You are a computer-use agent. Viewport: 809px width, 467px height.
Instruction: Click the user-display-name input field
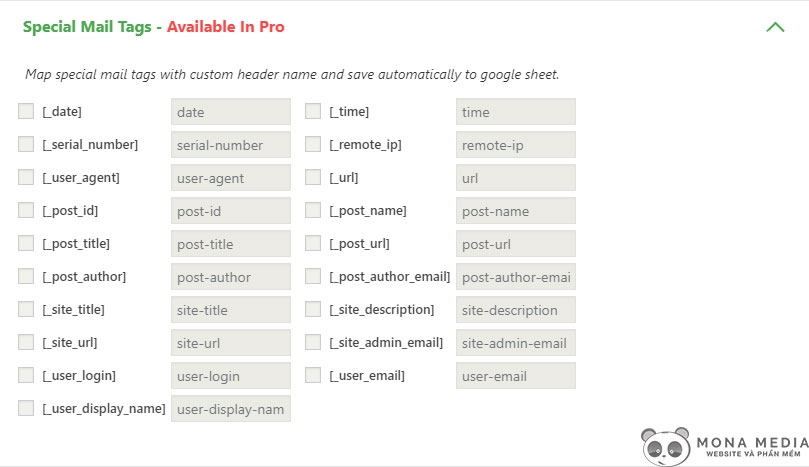230,409
